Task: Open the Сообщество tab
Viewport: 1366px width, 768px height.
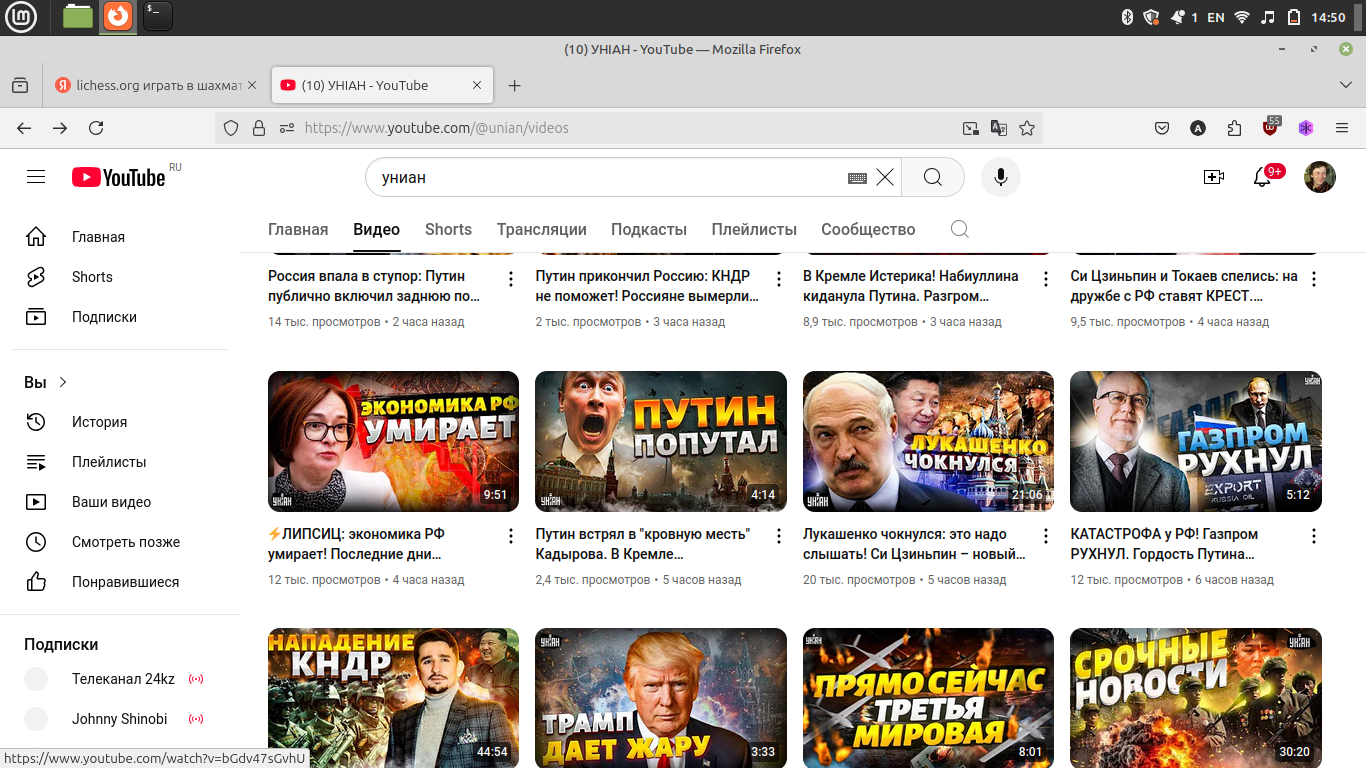Action: (x=868, y=229)
